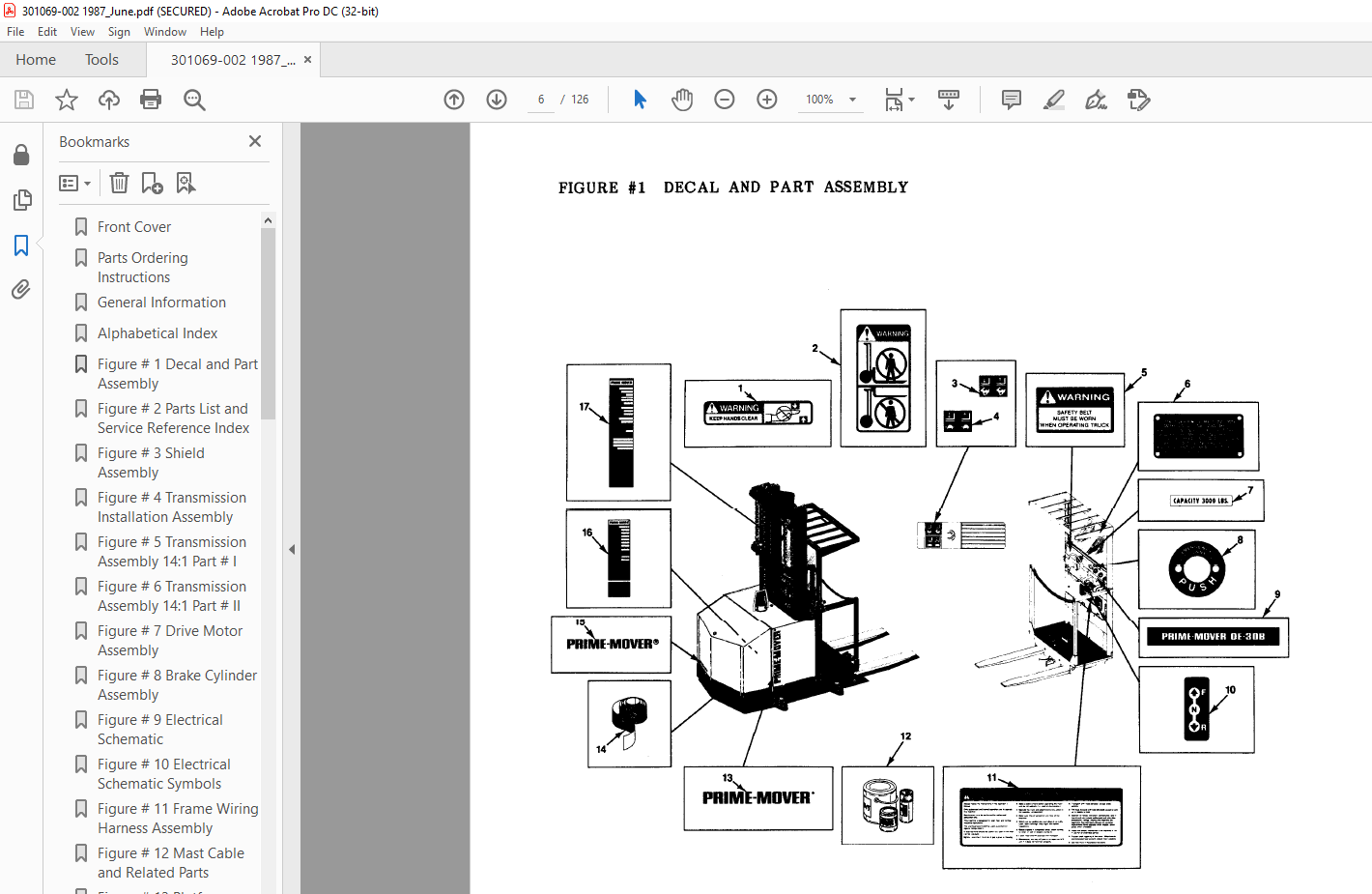Click the bookmarks panel vertical scrollbar
The width and height of the screenshot is (1372, 894).
[268, 324]
